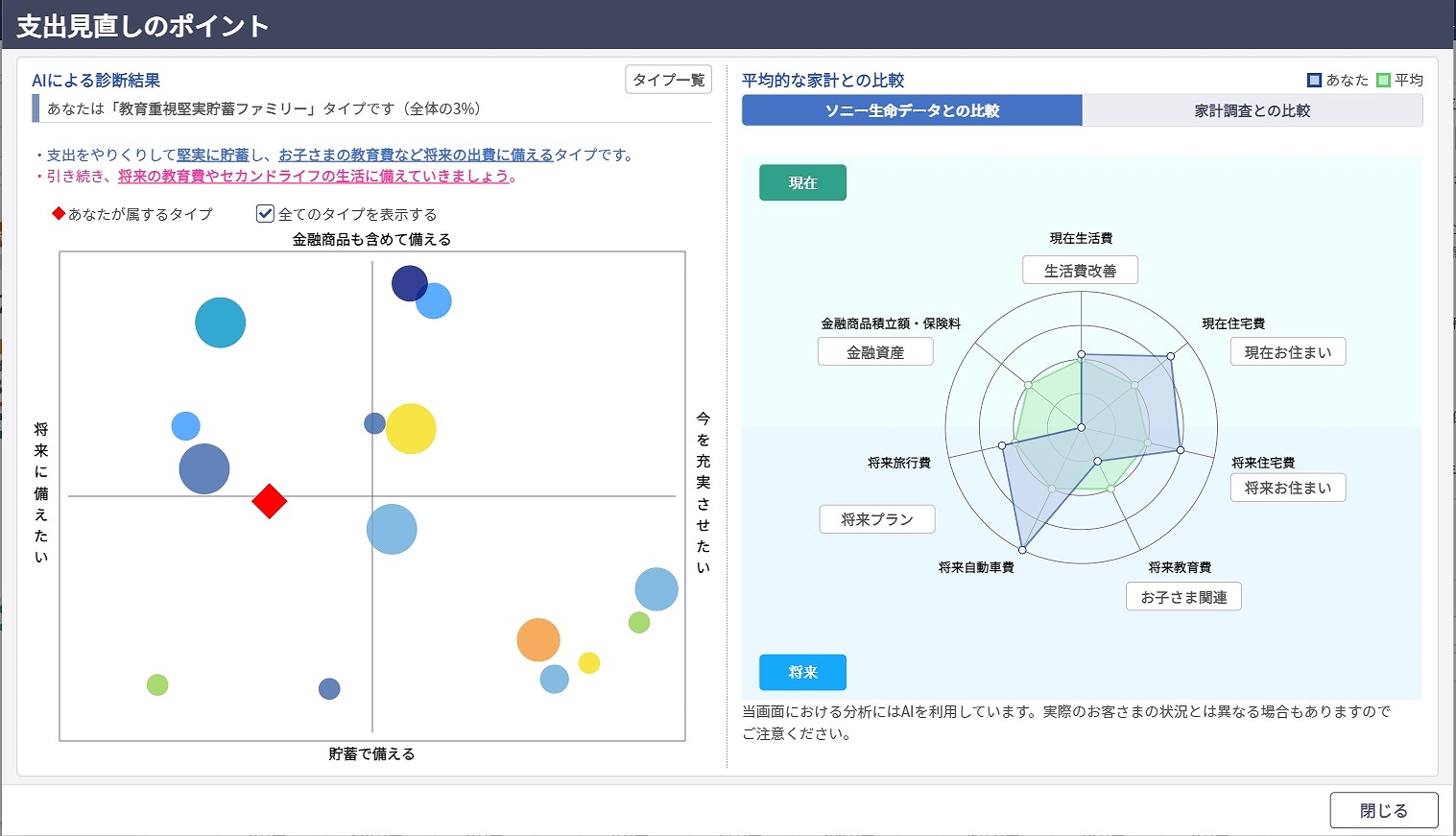Select the red diamond your-type marker
This screenshot has width=1456, height=836.
pyautogui.click(x=270, y=501)
